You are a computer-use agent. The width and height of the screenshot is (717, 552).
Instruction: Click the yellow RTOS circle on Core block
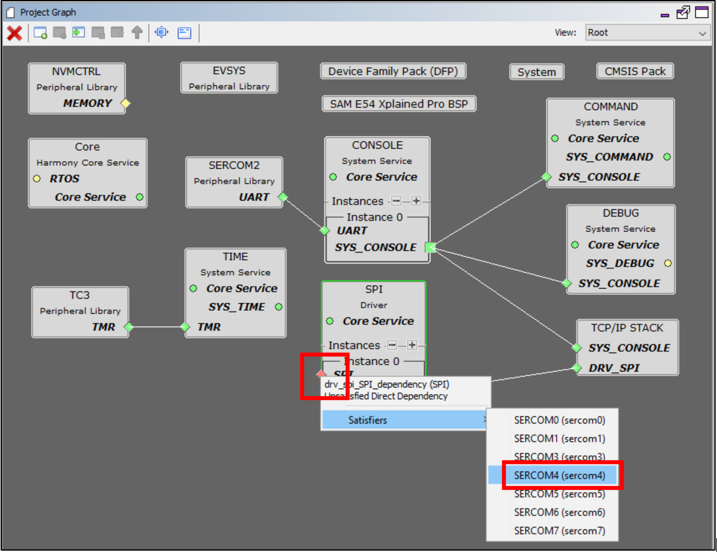[x=37, y=179]
